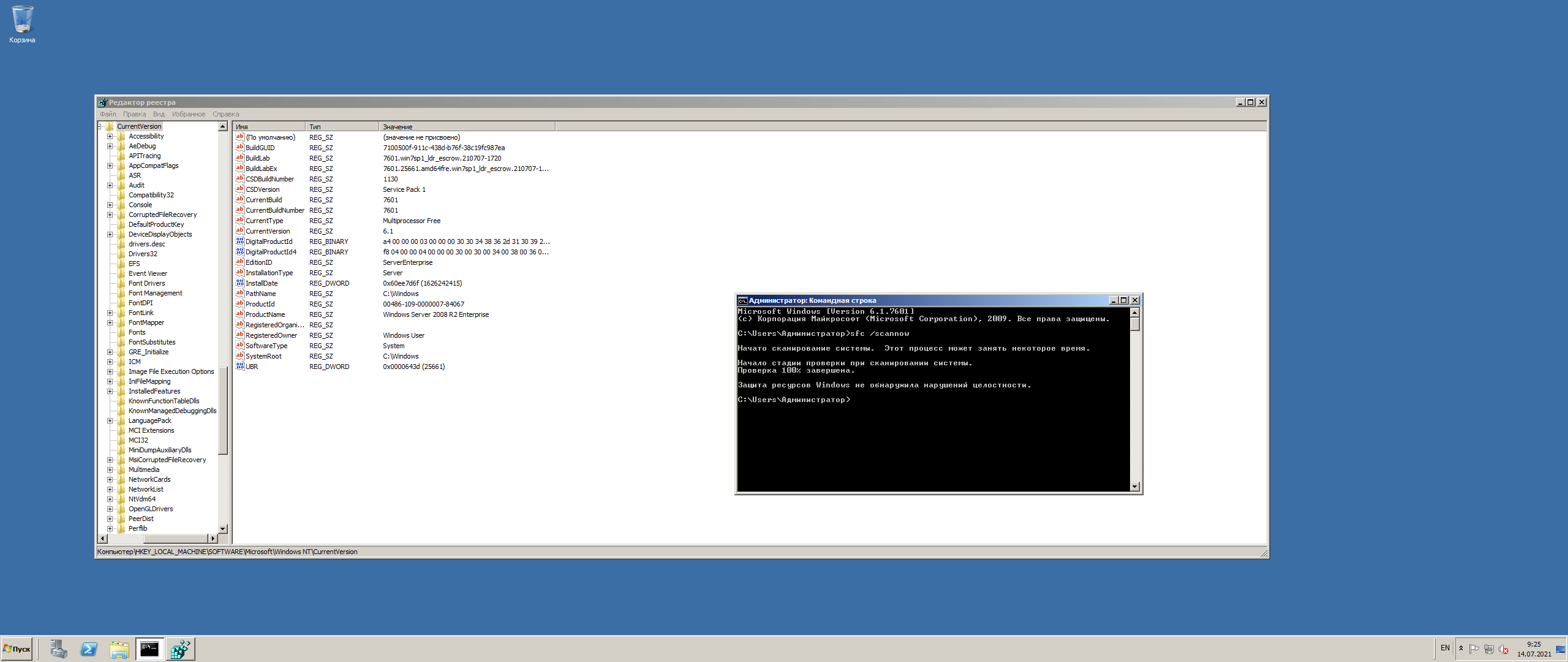Click the Accessibility folder icon in the tree
The image size is (1568, 662).
point(121,136)
